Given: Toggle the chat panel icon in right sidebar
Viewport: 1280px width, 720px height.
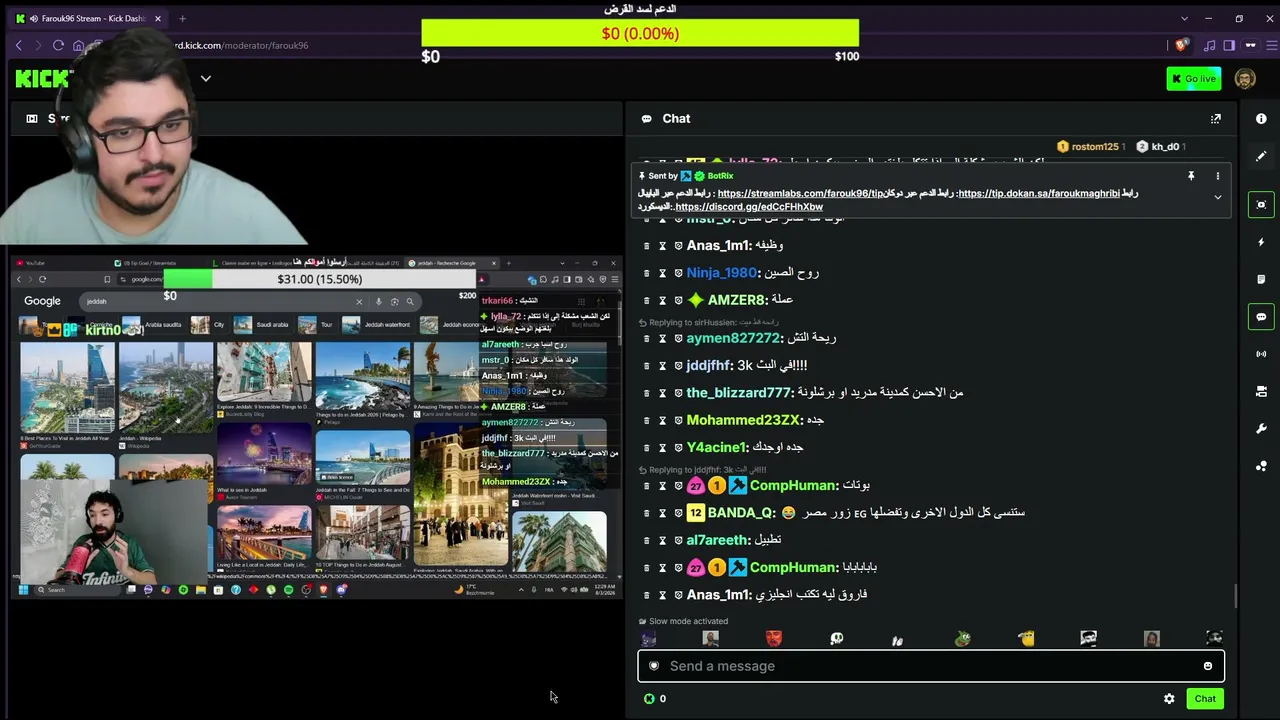Looking at the screenshot, I should point(1261,317).
